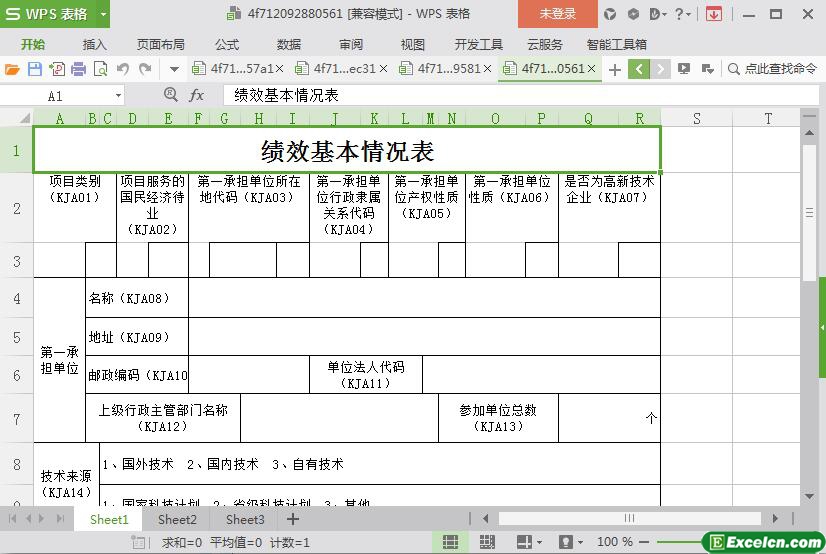Click the skin/theme icon in title bar
The image size is (826, 554).
point(610,14)
